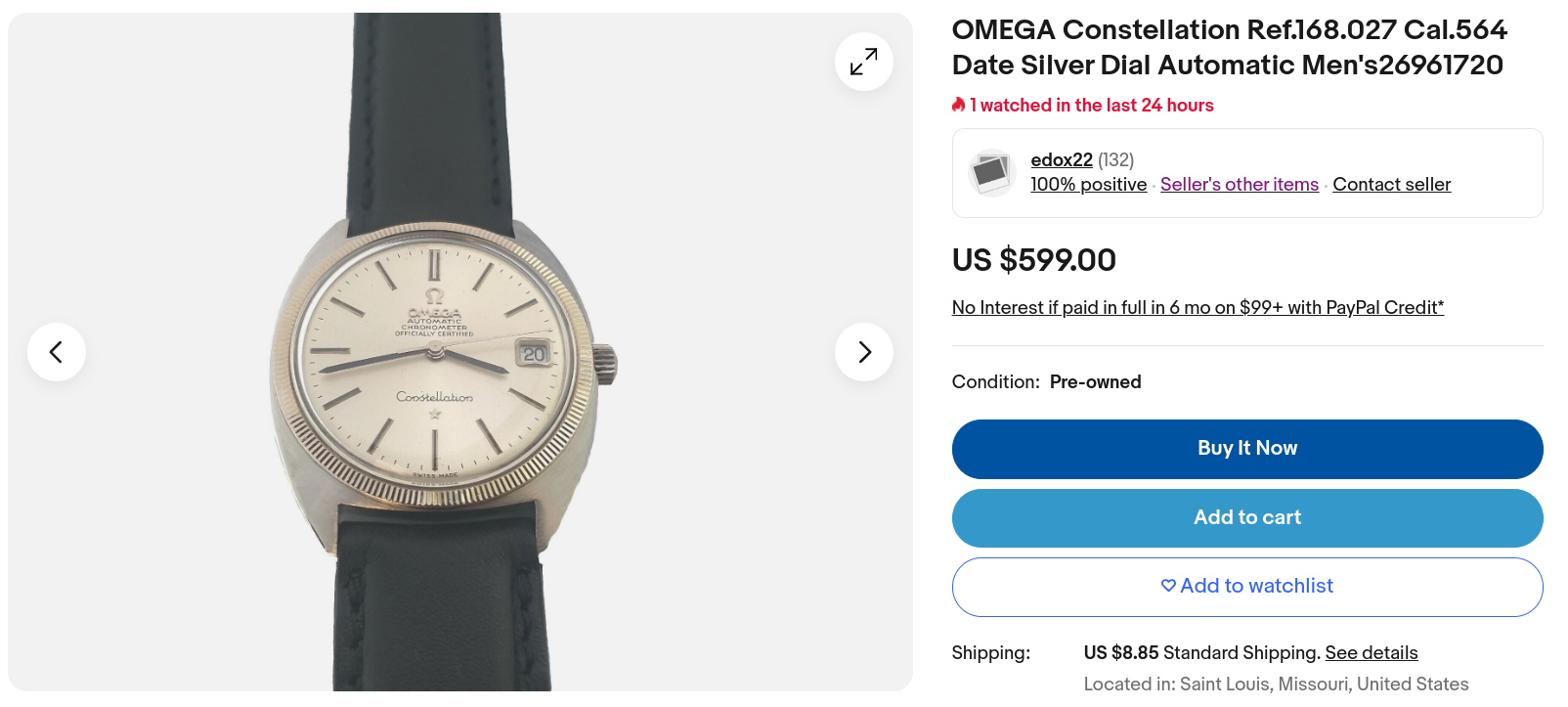Click the red flame watched icon

click(959, 105)
